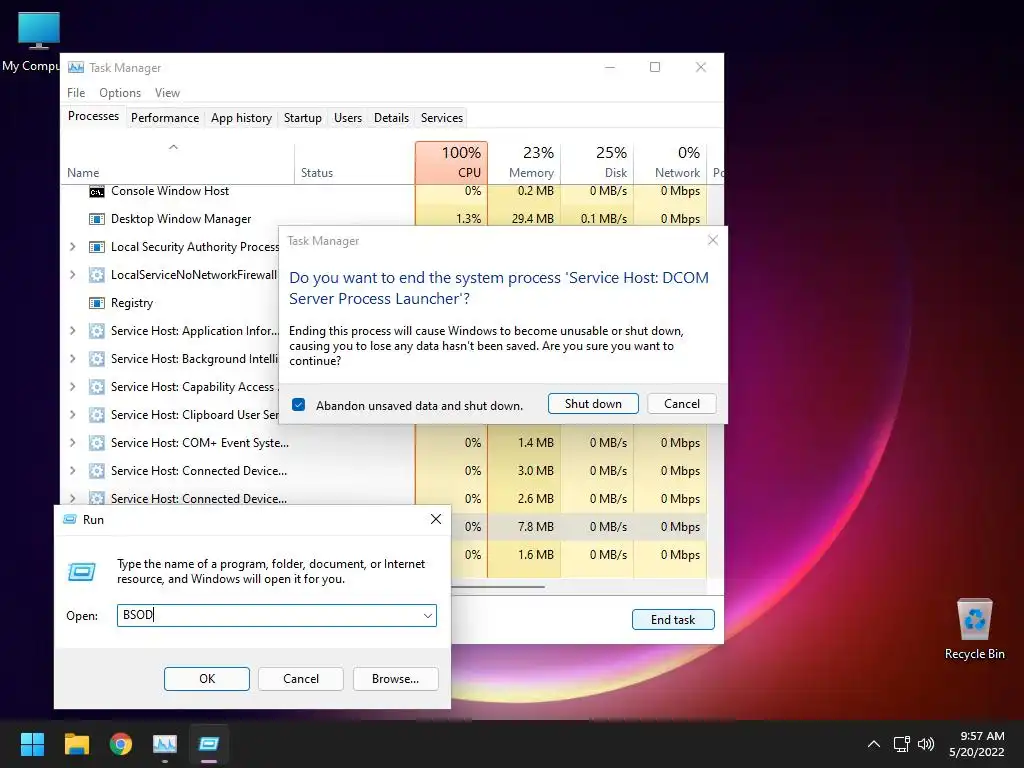Open network status in system tray
The width and height of the screenshot is (1024, 768).
tap(902, 744)
